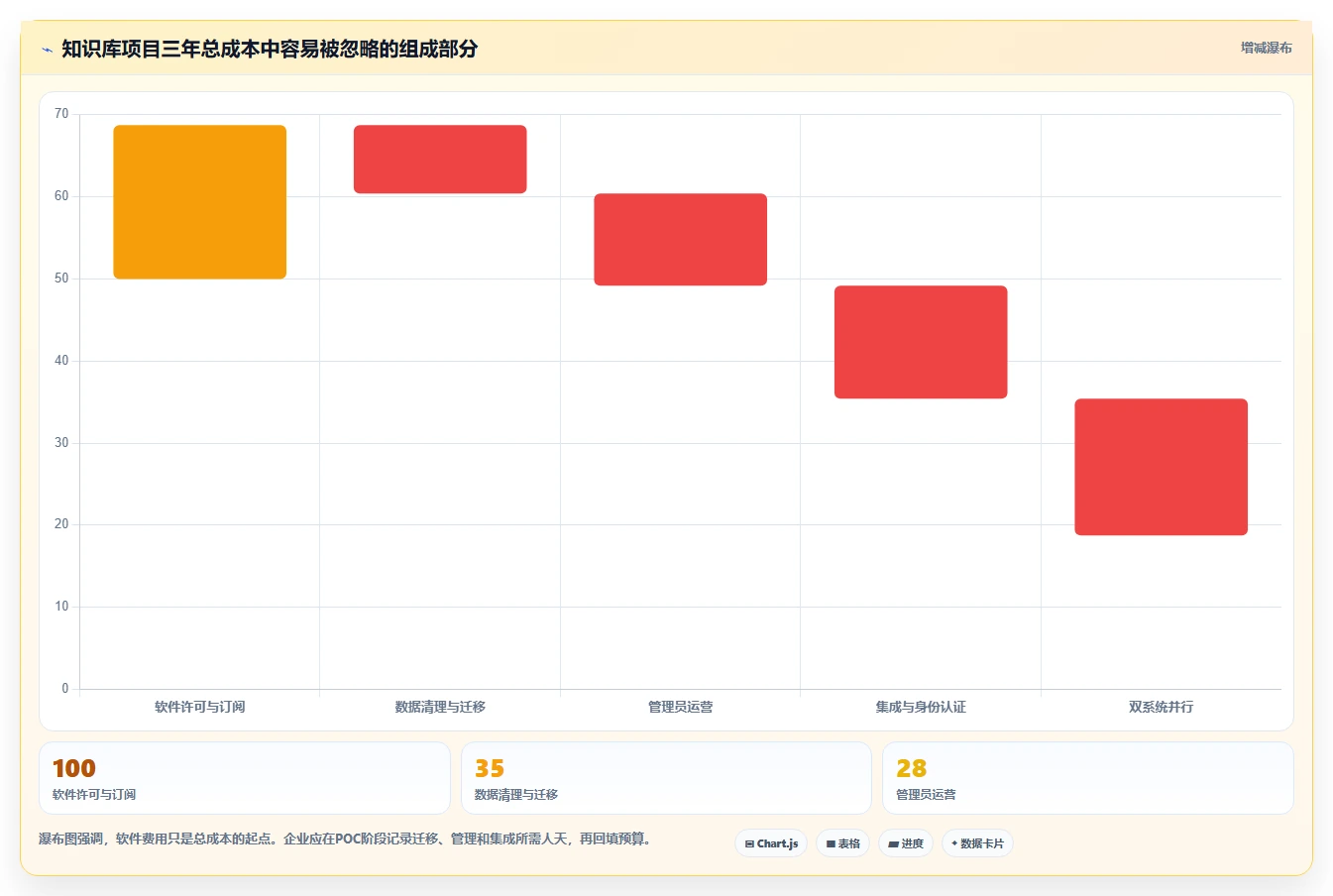
Task: Click the red 管理员运营 waterfall bar
Action: pos(681,240)
